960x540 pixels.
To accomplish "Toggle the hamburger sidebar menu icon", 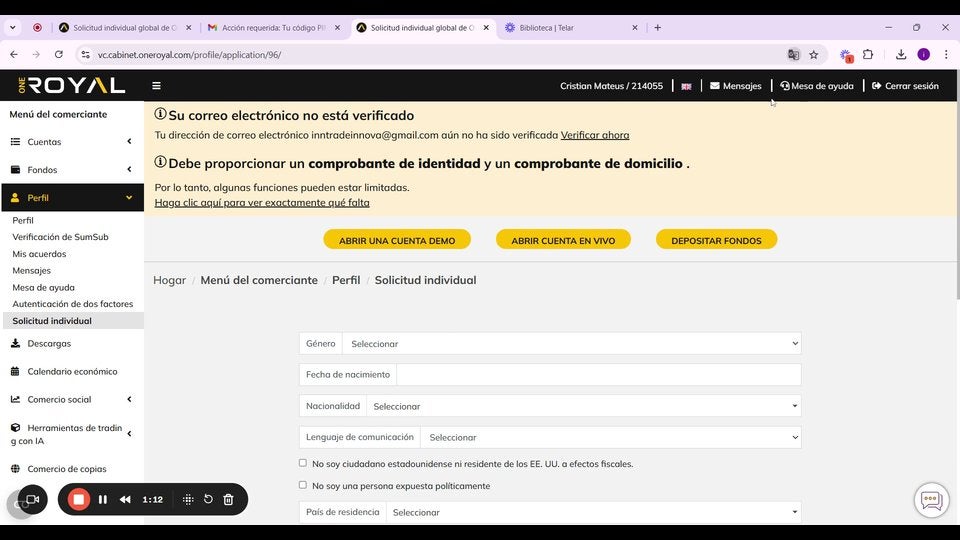I will pyautogui.click(x=156, y=86).
